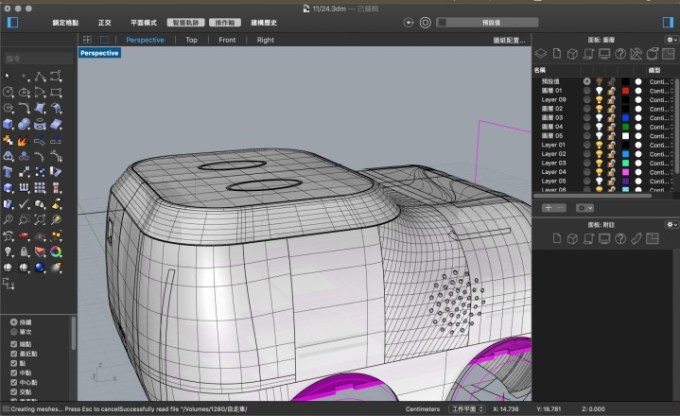Image resolution: width=680 pixels, height=416 pixels.
Task: Activate the Zoom magnifier tool
Action: tap(8, 219)
